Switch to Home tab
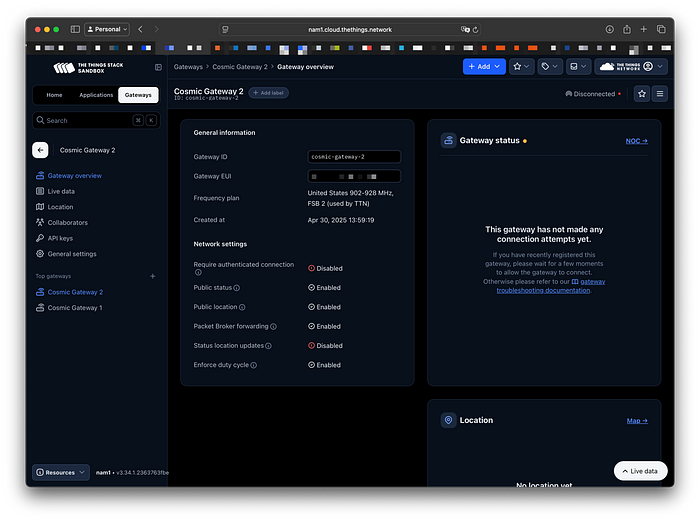Screen dimensions: 700x521 (x=54, y=95)
